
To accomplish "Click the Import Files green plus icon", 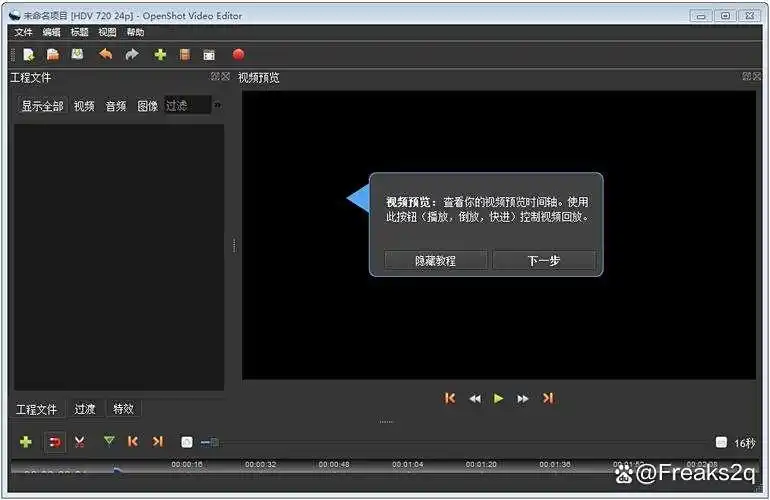I will tap(160, 55).
